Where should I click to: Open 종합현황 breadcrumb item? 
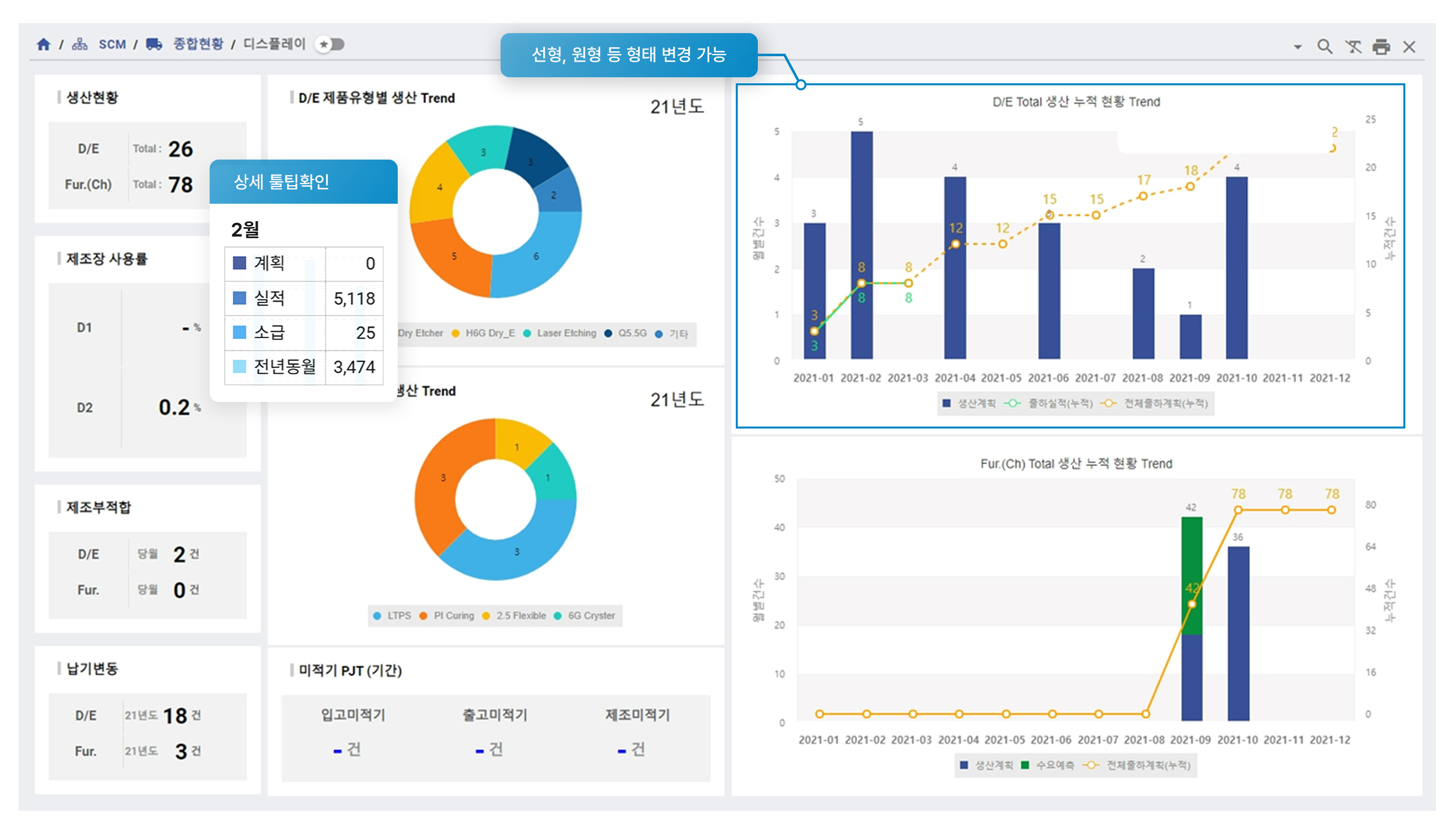pyautogui.click(x=198, y=44)
